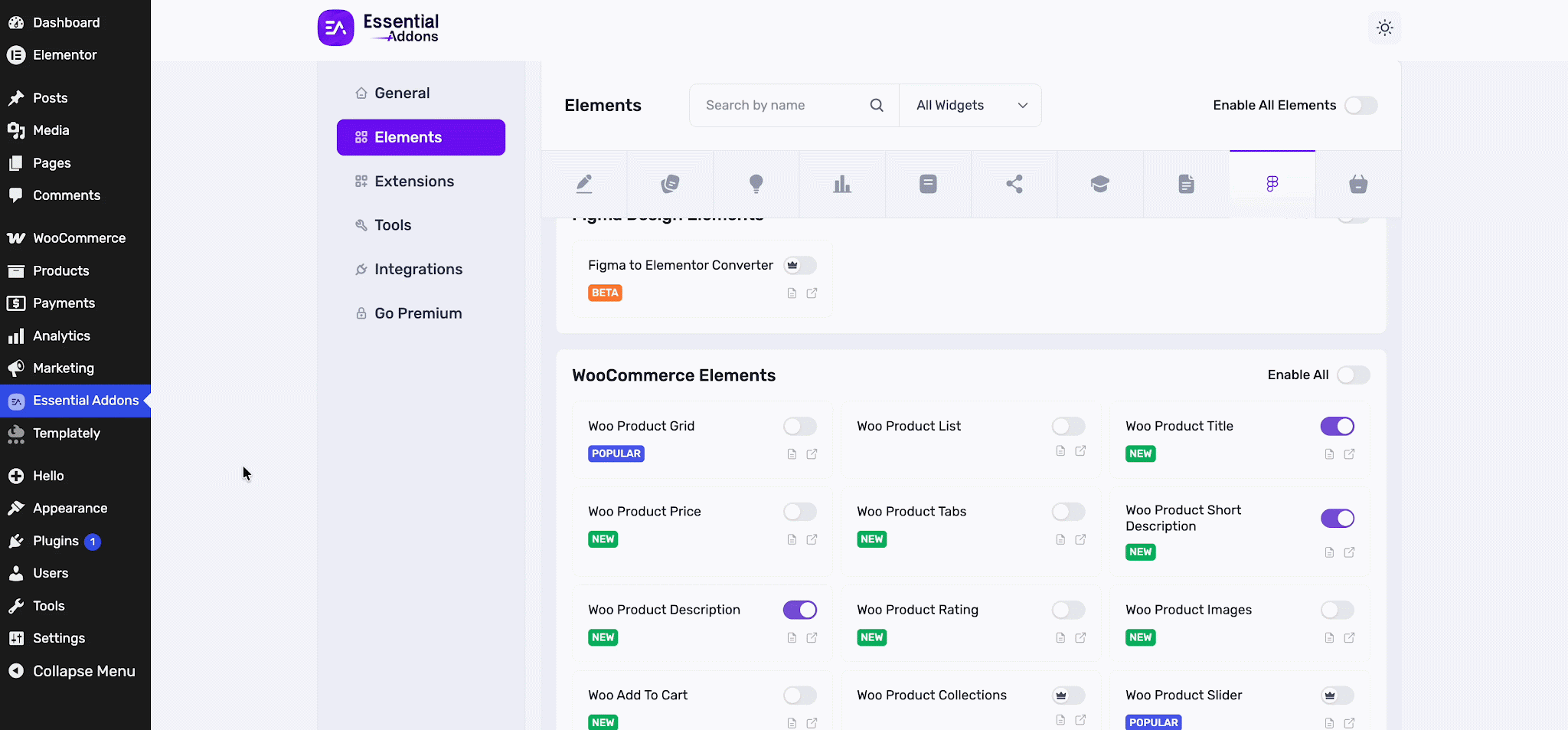Switch to the shopping basket WooCommerce tab

(1358, 184)
